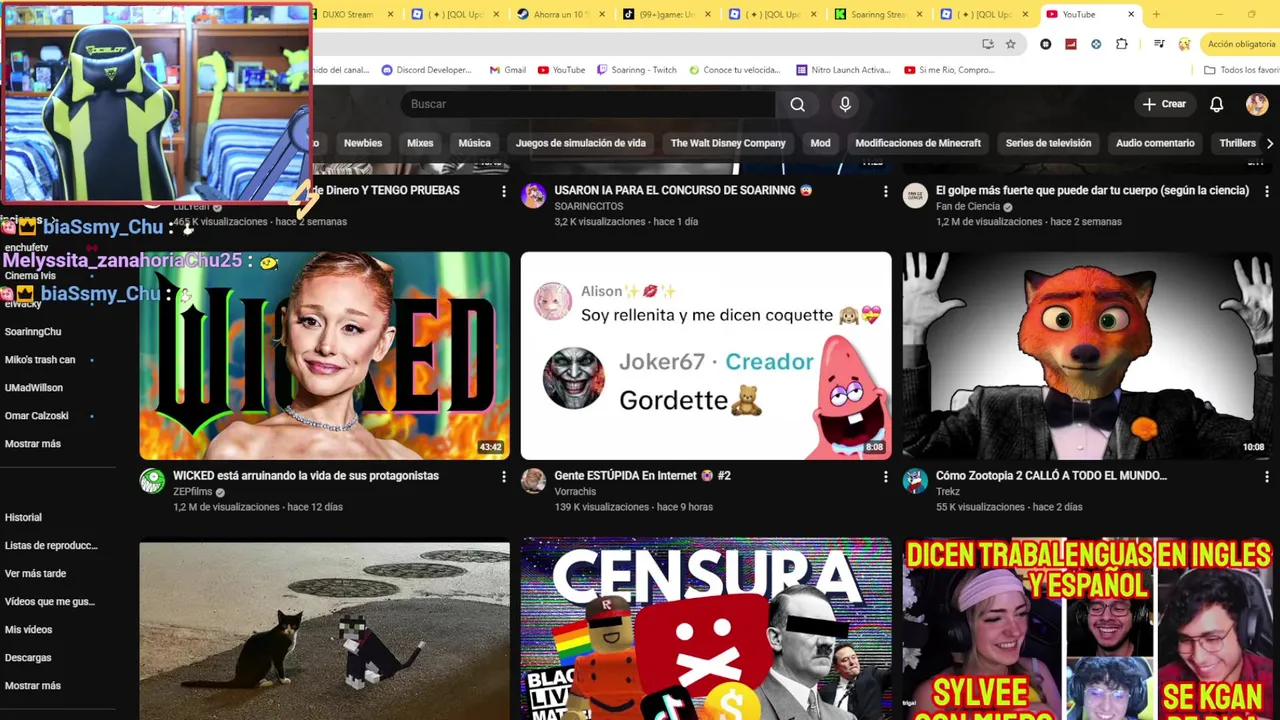Open a new browser tab with plus icon
The image size is (1280, 720).
click(1156, 14)
